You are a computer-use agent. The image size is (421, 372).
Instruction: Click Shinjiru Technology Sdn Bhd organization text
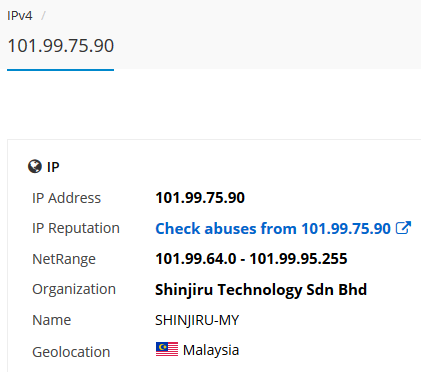(x=261, y=290)
